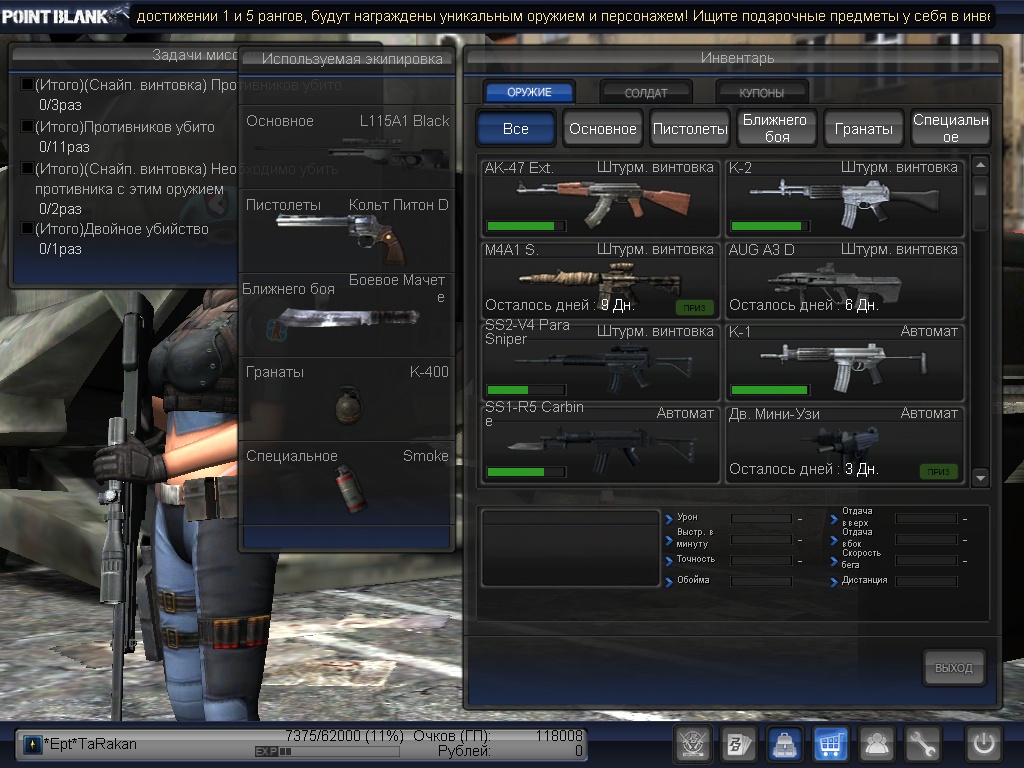Select the Дв. Мини-Узи weapon card
Viewport: 1024px width, 768px height.
844,444
